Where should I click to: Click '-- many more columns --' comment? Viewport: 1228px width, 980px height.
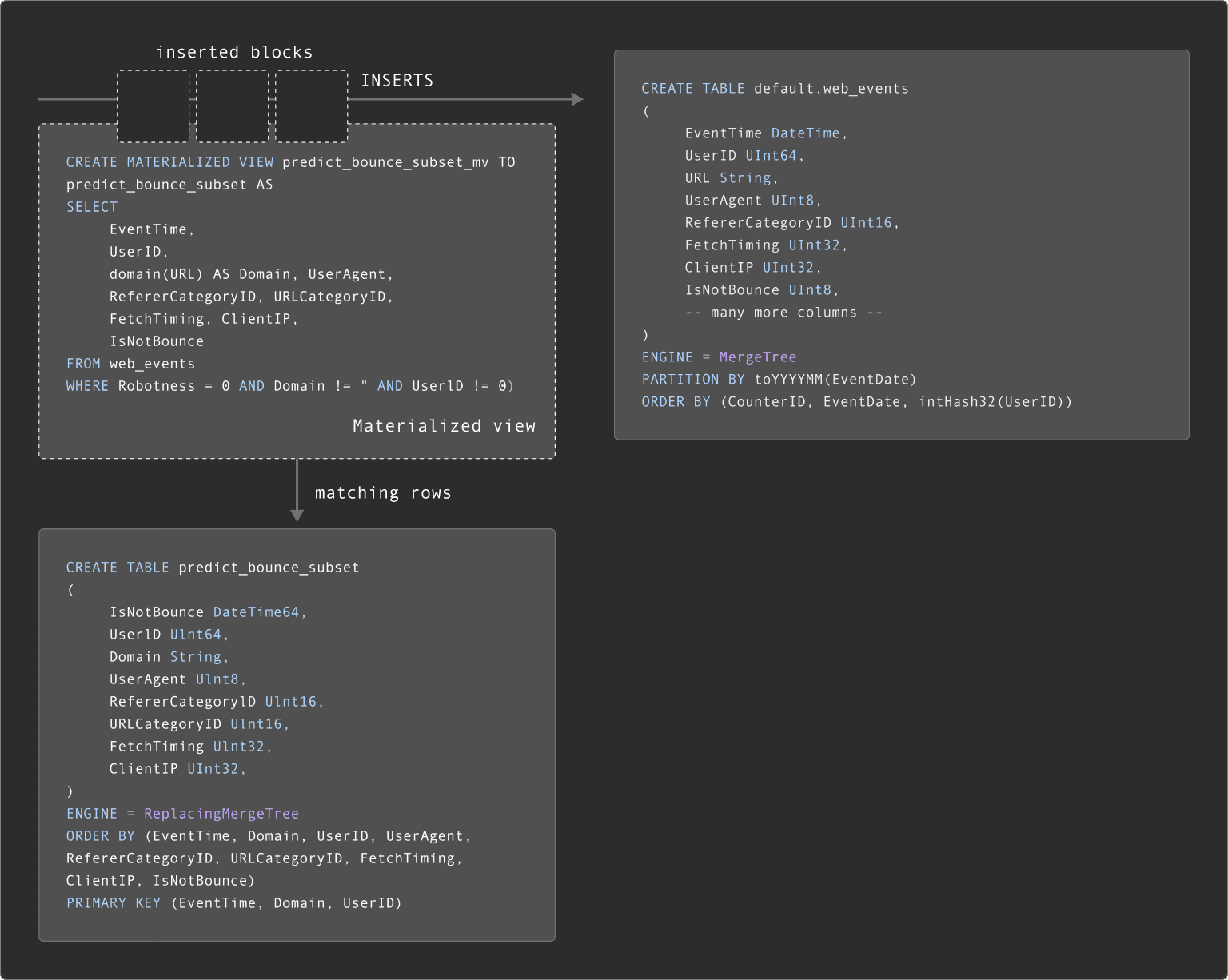tap(783, 313)
